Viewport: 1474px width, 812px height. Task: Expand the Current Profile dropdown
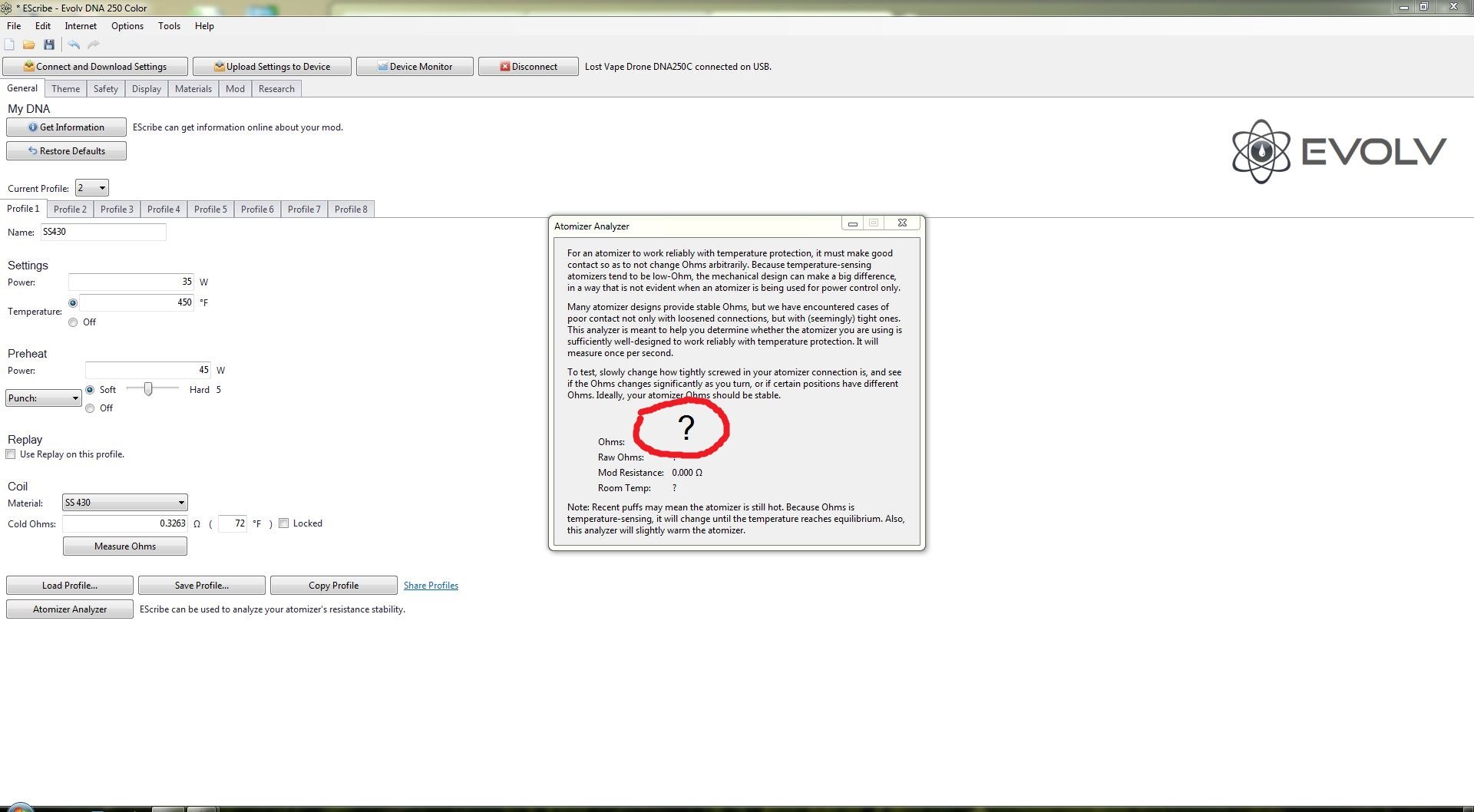click(92, 188)
